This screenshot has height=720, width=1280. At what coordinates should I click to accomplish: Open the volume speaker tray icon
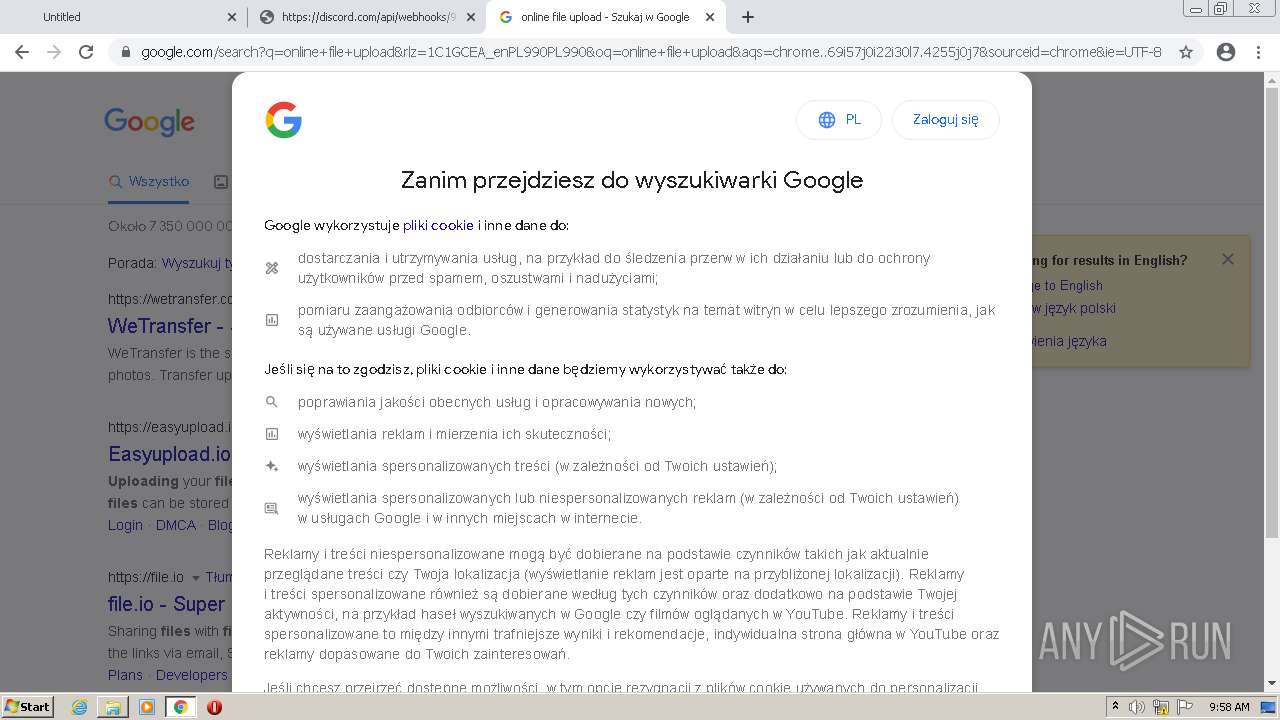(1137, 707)
